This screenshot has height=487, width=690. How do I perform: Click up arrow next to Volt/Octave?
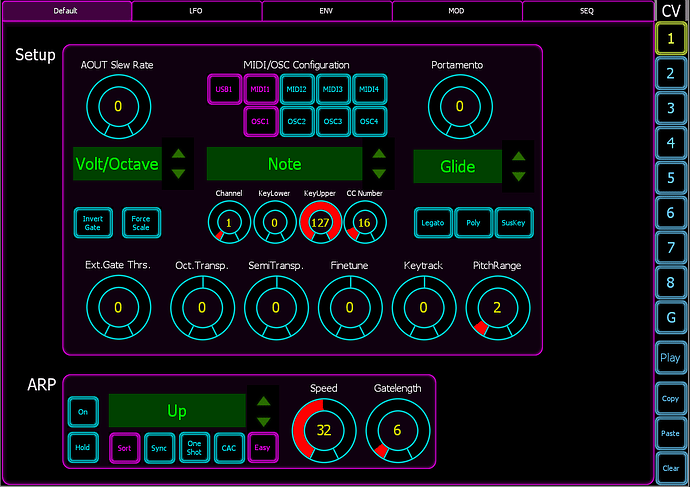coord(178,154)
